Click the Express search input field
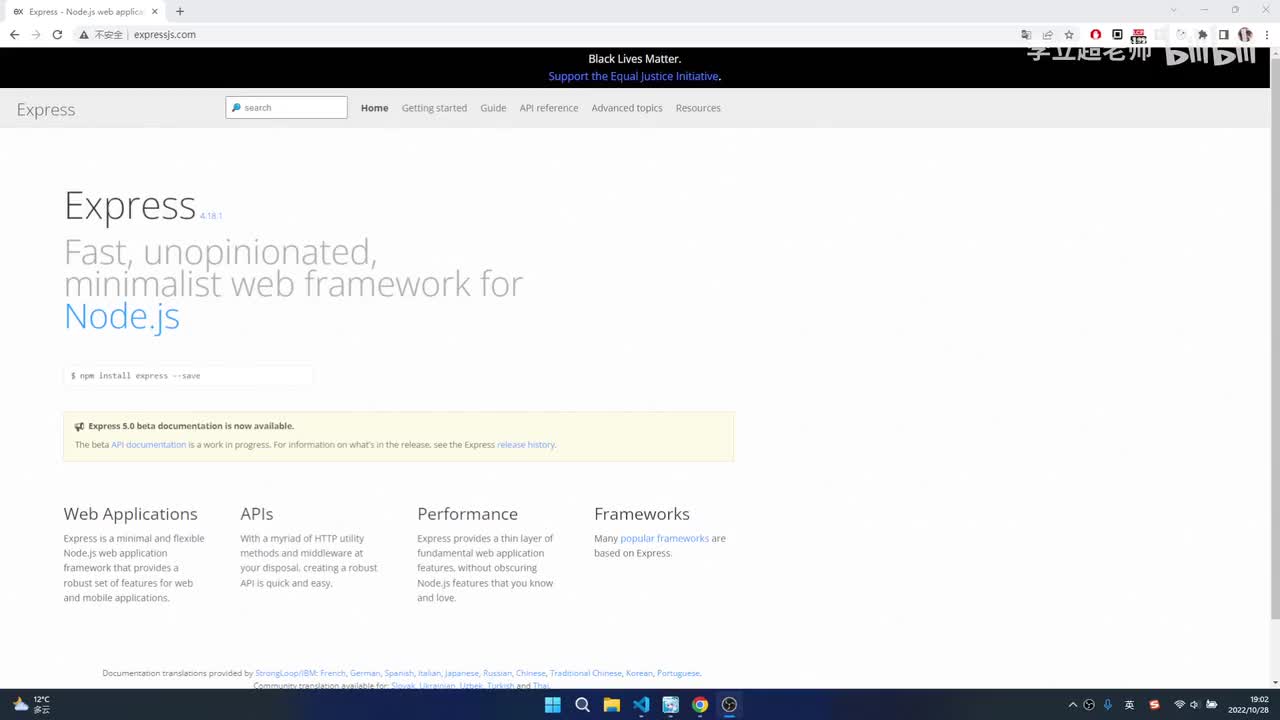This screenshot has height=720, width=1280. coord(287,108)
